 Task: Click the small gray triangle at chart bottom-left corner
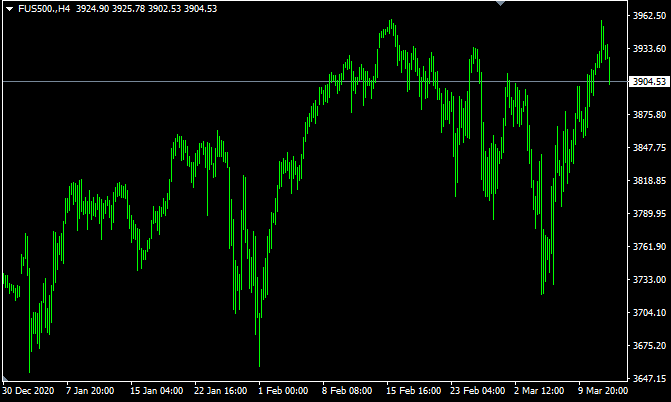point(5,378)
